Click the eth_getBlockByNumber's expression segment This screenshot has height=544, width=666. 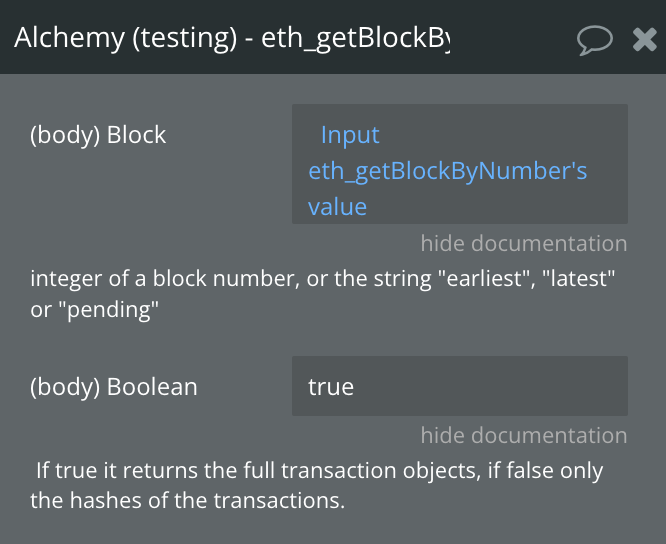[448, 171]
